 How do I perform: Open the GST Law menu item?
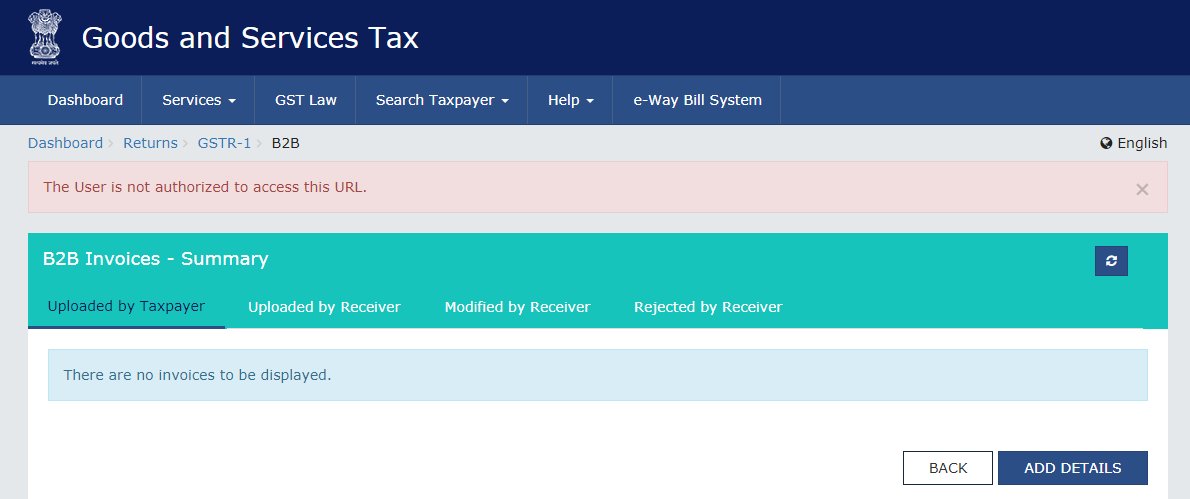(306, 100)
